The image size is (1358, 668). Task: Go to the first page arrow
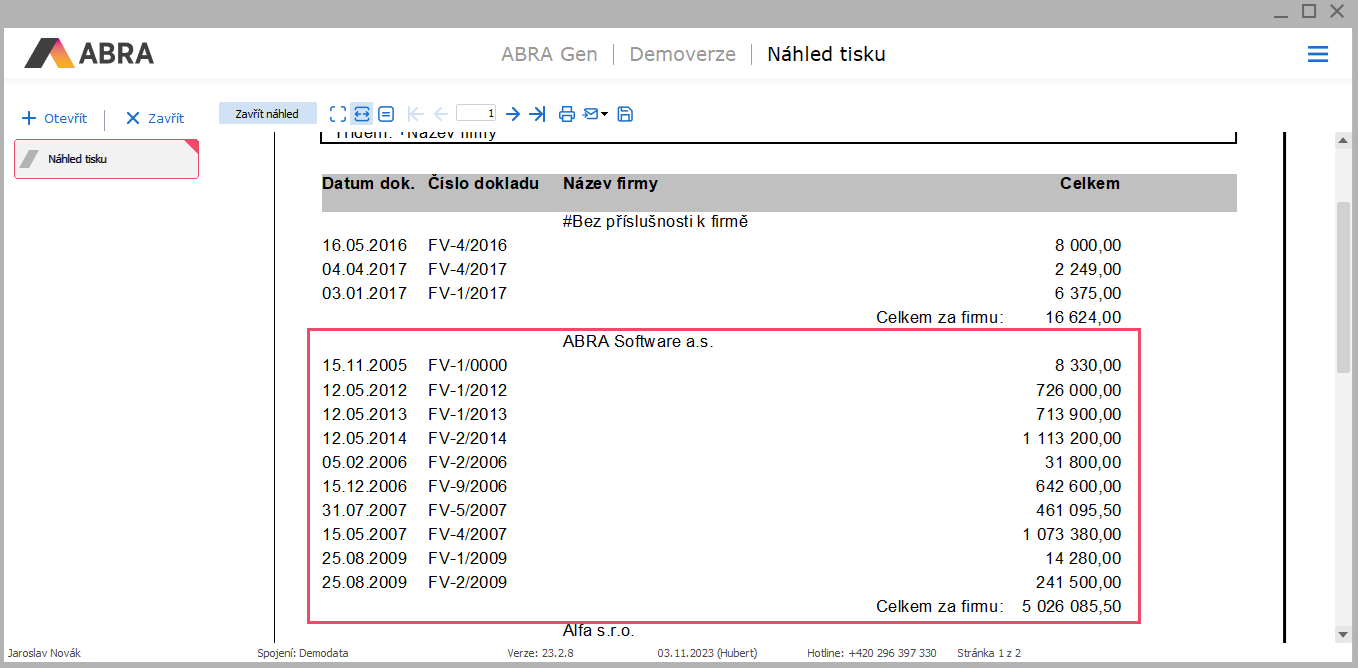click(x=416, y=114)
